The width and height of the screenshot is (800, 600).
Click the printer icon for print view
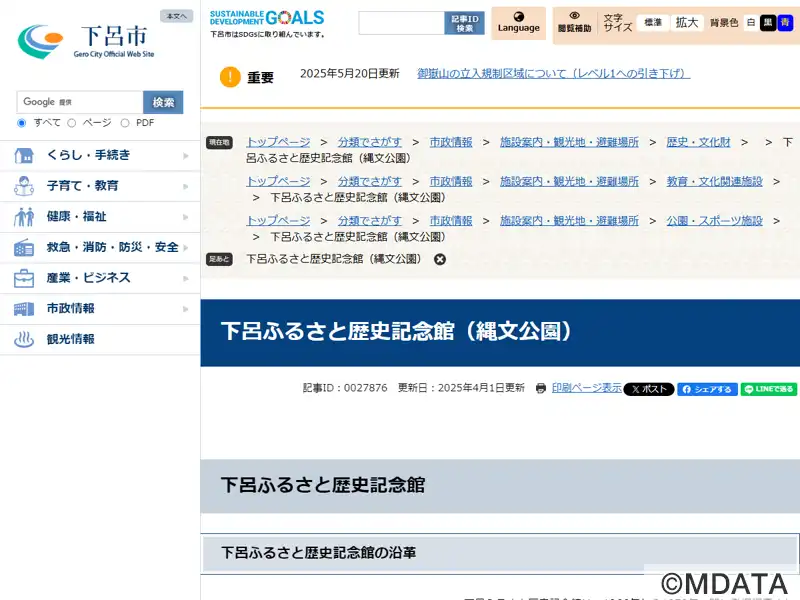541,388
